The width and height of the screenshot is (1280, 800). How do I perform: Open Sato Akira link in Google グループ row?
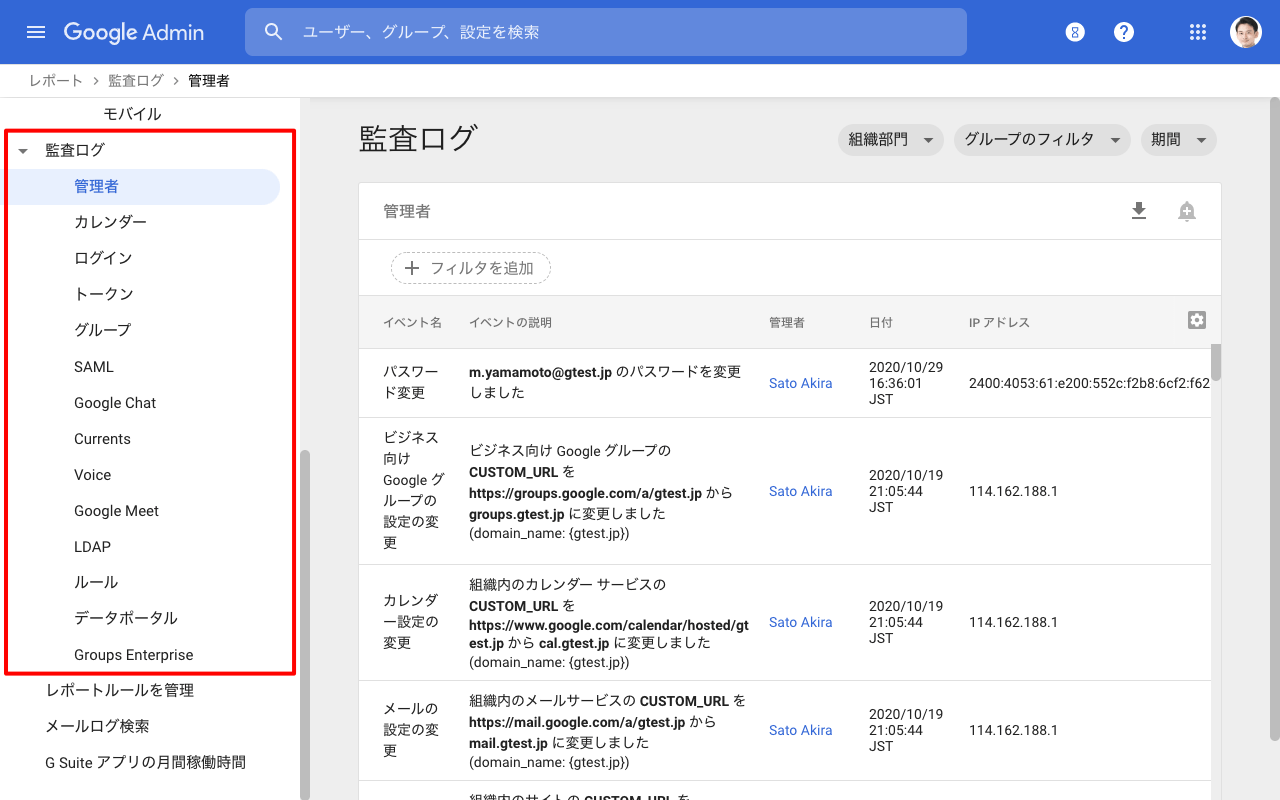tap(801, 491)
